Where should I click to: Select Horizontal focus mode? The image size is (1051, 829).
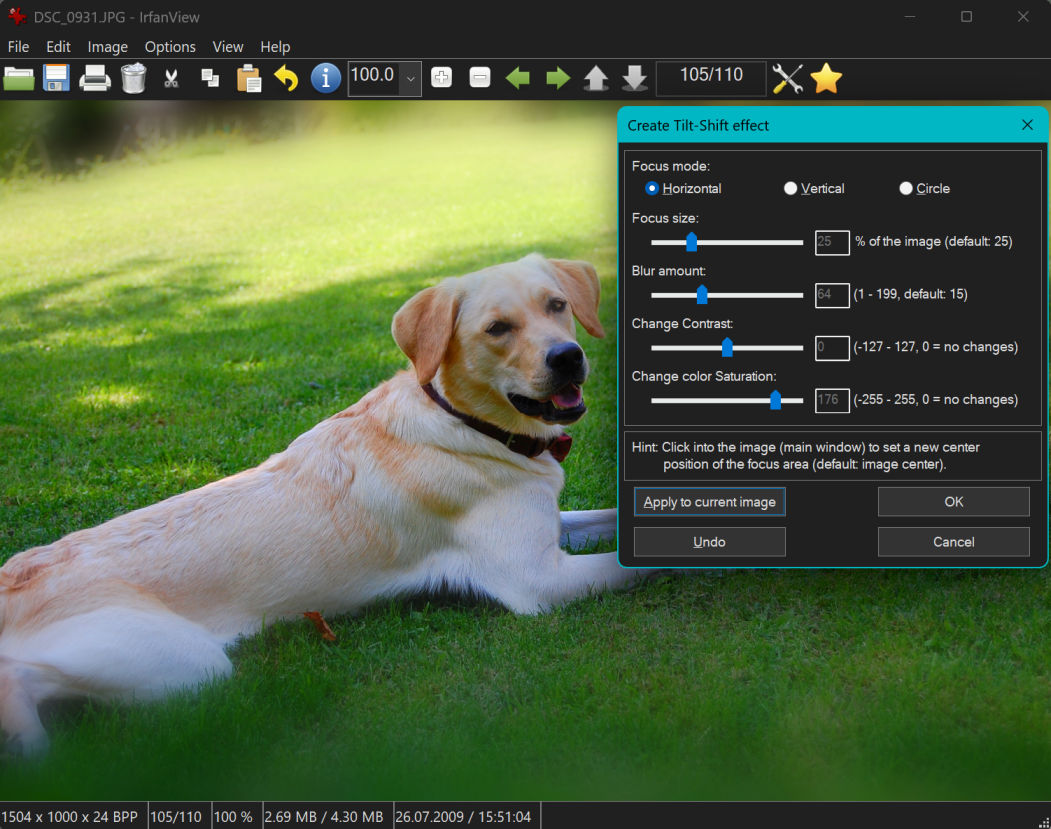(652, 188)
